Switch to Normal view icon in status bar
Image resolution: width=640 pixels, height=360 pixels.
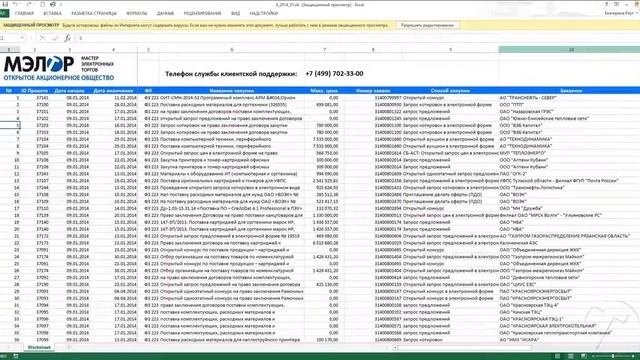tap(557, 356)
